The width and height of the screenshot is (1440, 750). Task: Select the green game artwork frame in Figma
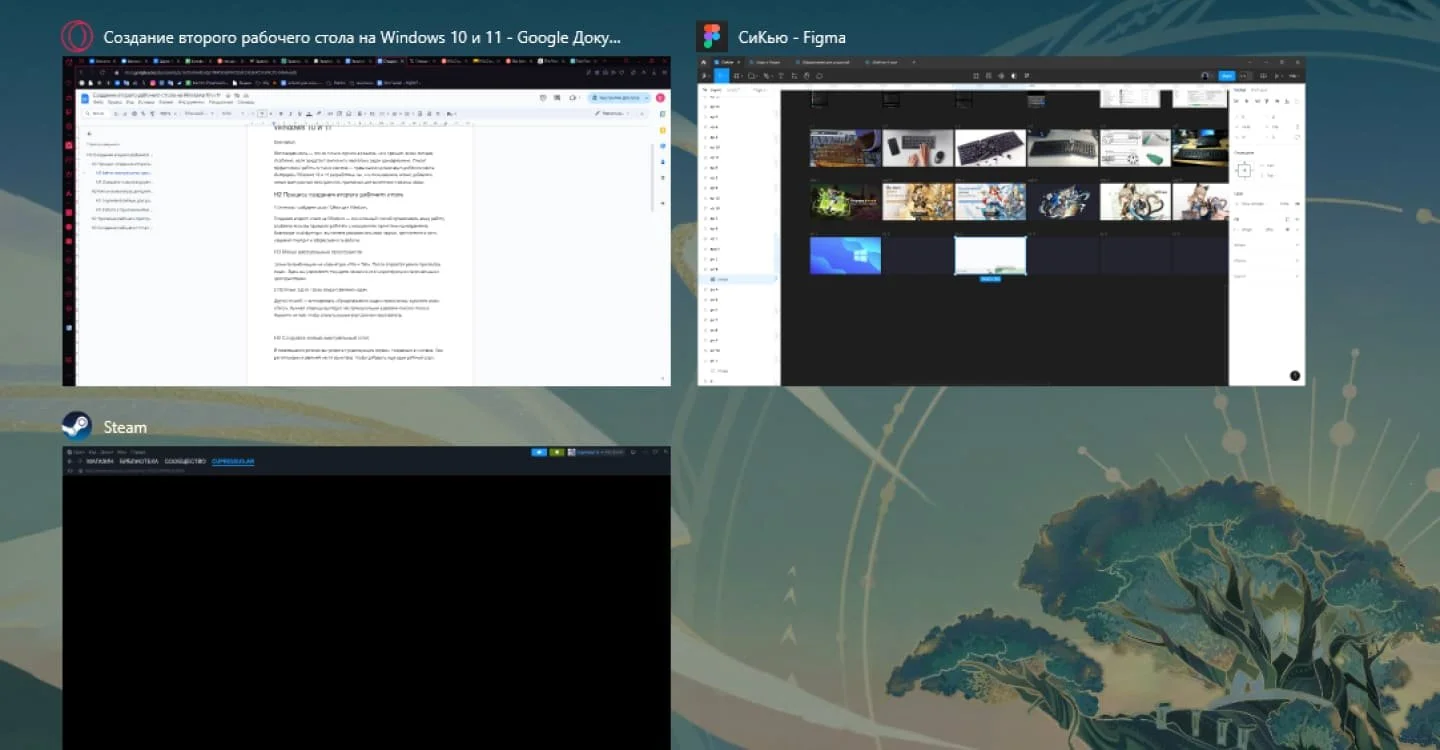(845, 201)
